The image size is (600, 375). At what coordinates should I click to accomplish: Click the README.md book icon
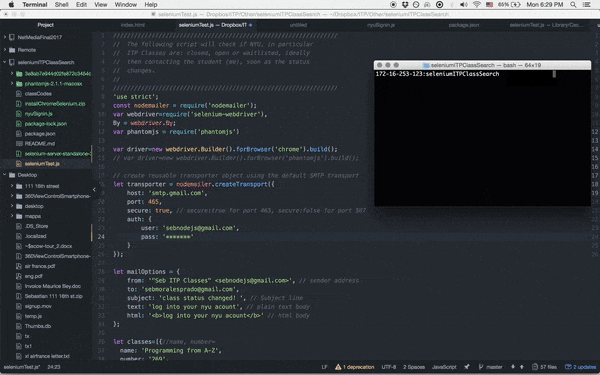tap(19, 143)
